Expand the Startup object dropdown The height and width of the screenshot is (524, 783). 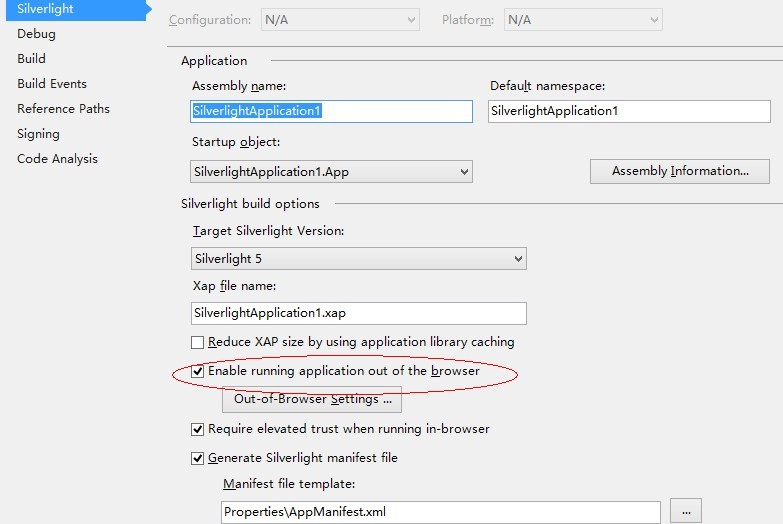pyautogui.click(x=331, y=172)
